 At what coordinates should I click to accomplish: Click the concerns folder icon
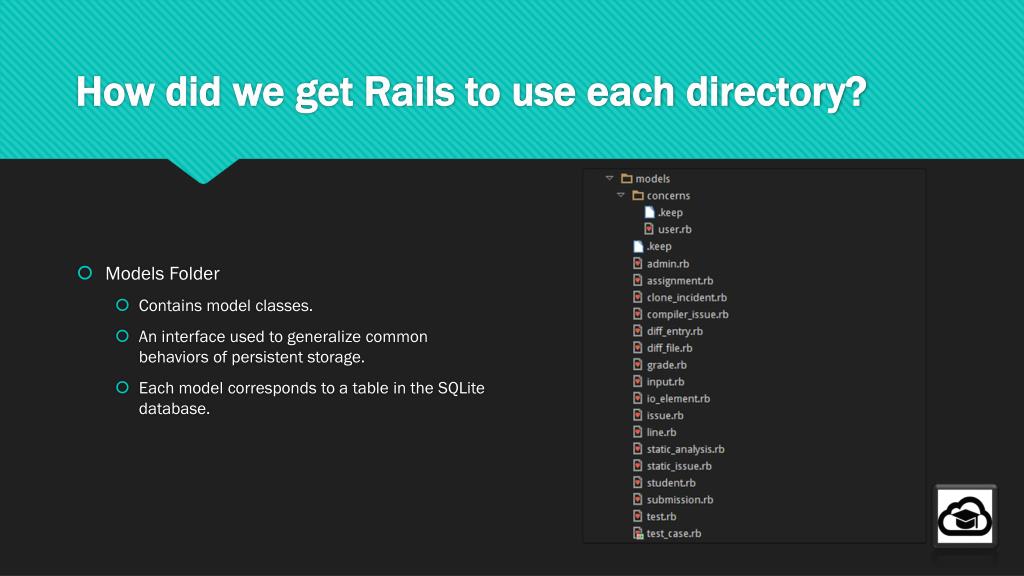click(638, 195)
